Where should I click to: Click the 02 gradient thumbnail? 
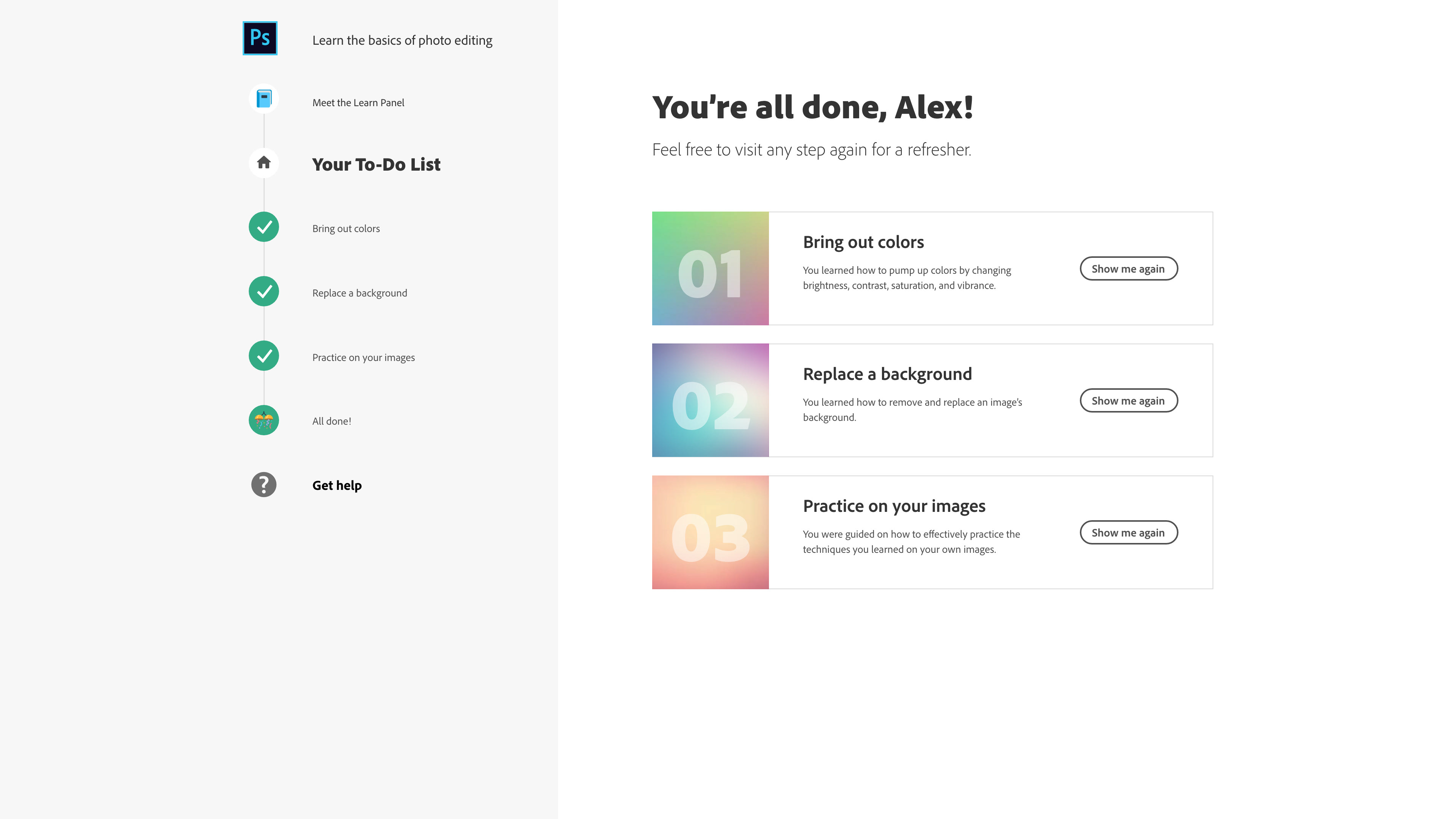711,400
